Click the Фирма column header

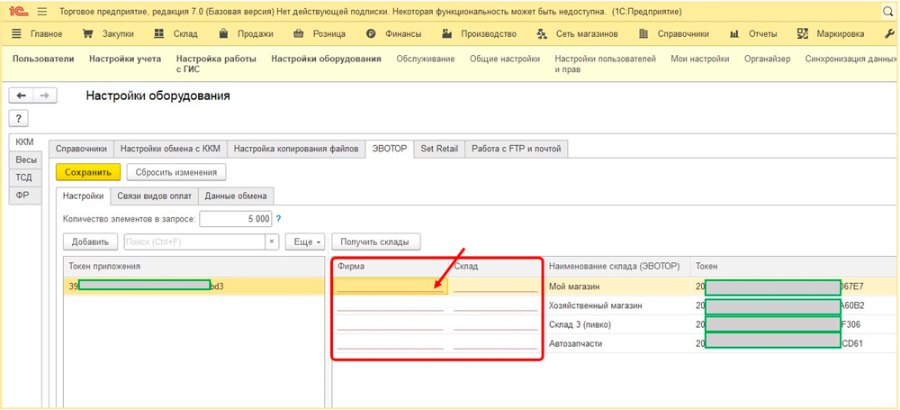(390, 266)
